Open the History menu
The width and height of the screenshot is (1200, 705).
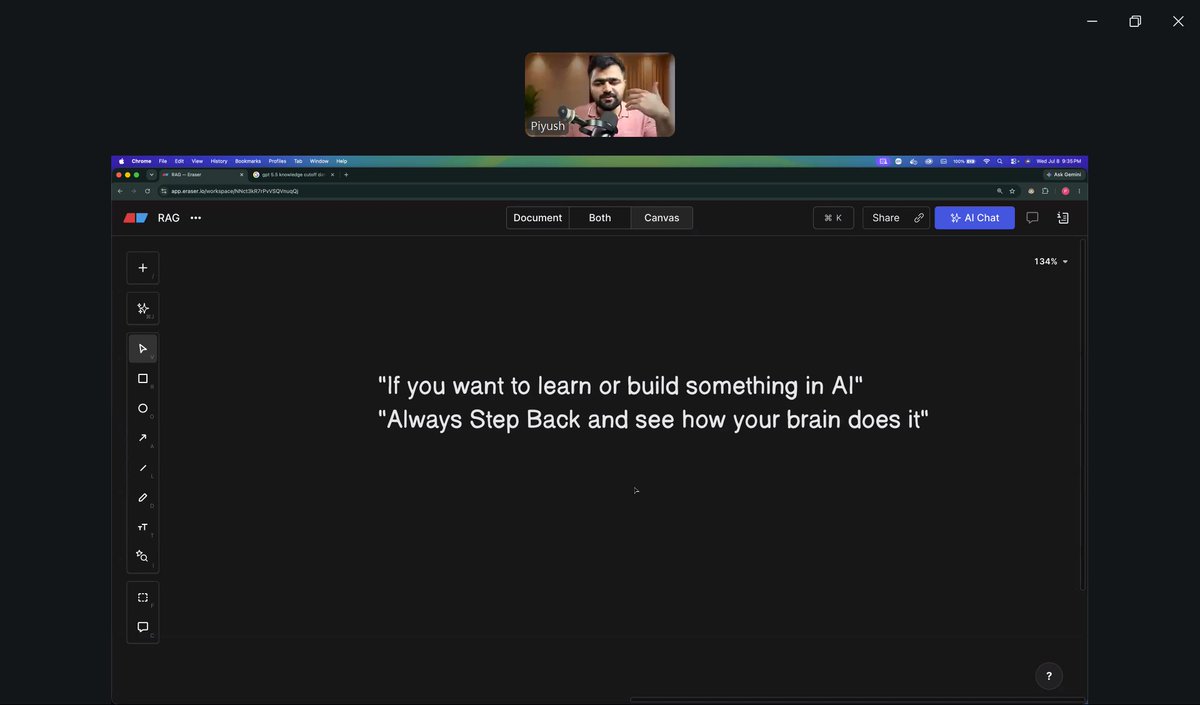pos(219,161)
